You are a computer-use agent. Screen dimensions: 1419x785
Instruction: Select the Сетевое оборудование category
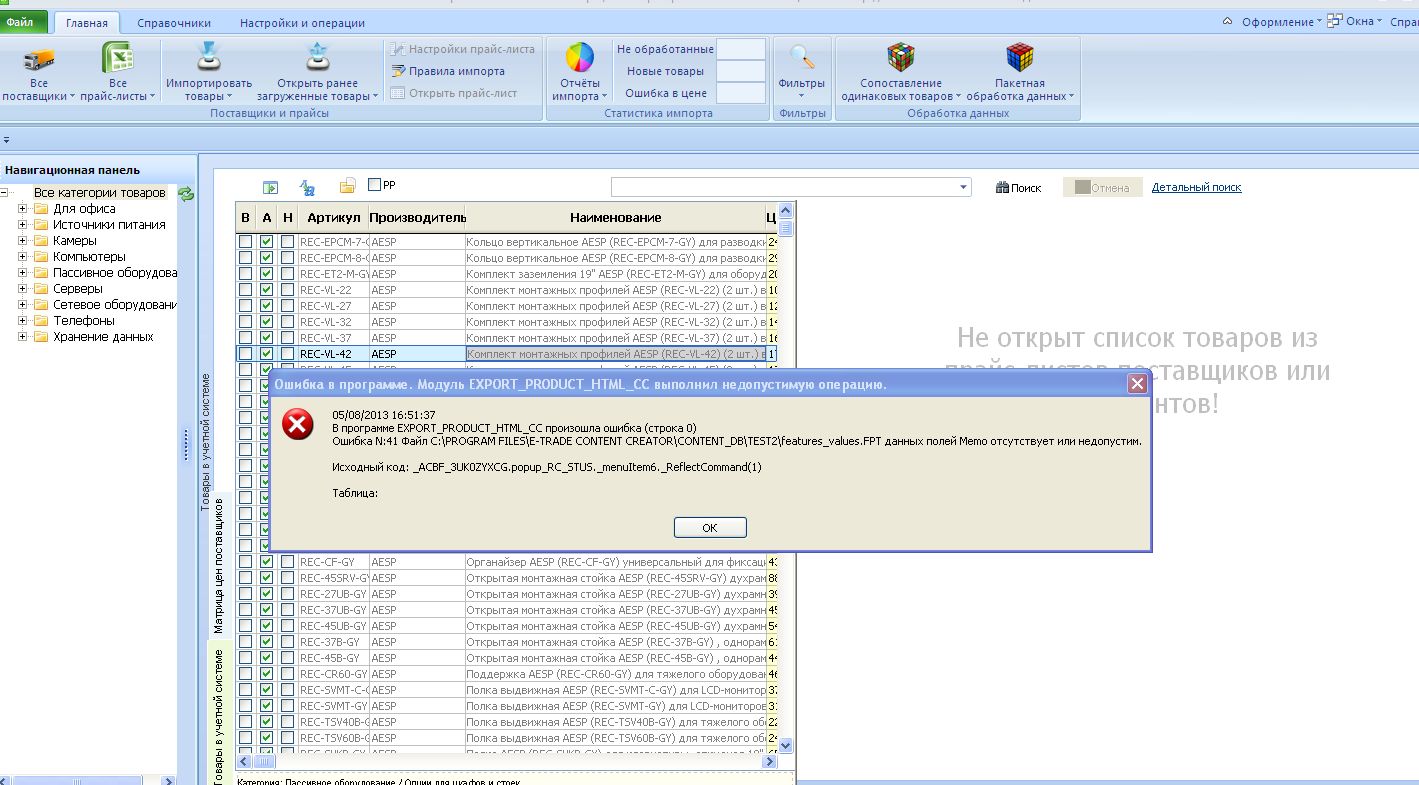[x=115, y=305]
